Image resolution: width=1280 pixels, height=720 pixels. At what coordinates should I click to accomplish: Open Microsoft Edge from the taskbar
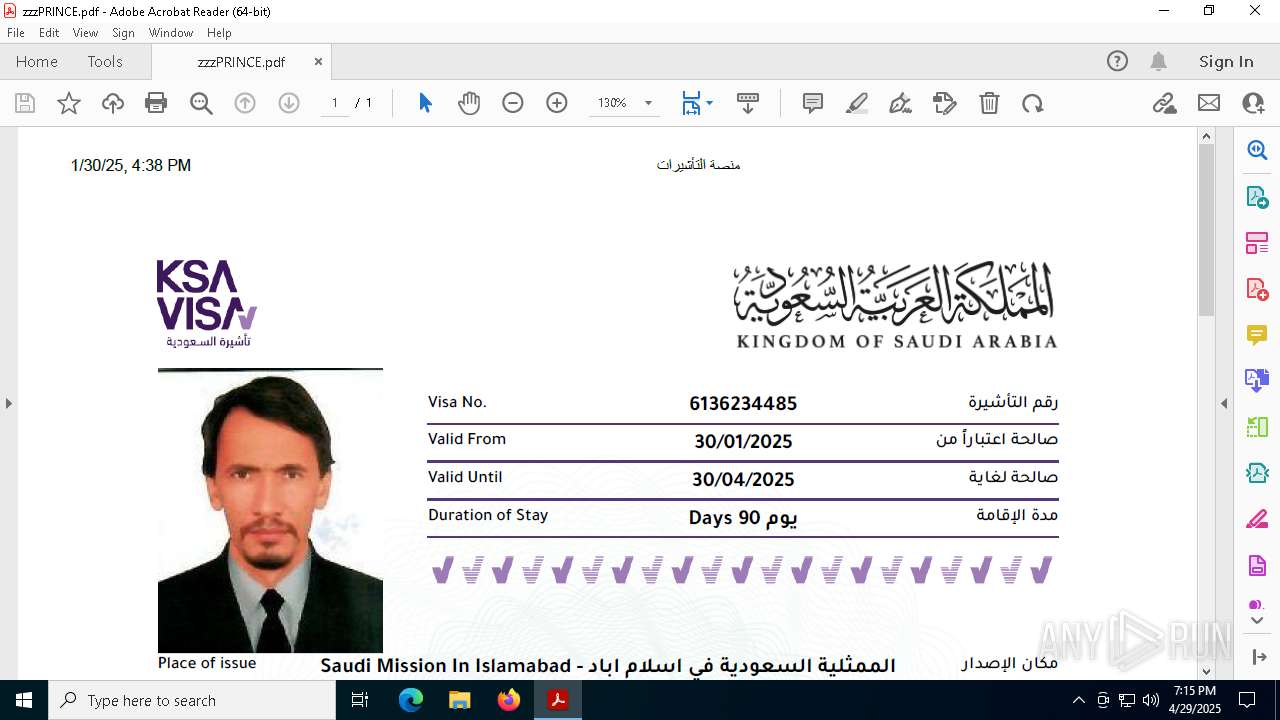tap(411, 700)
